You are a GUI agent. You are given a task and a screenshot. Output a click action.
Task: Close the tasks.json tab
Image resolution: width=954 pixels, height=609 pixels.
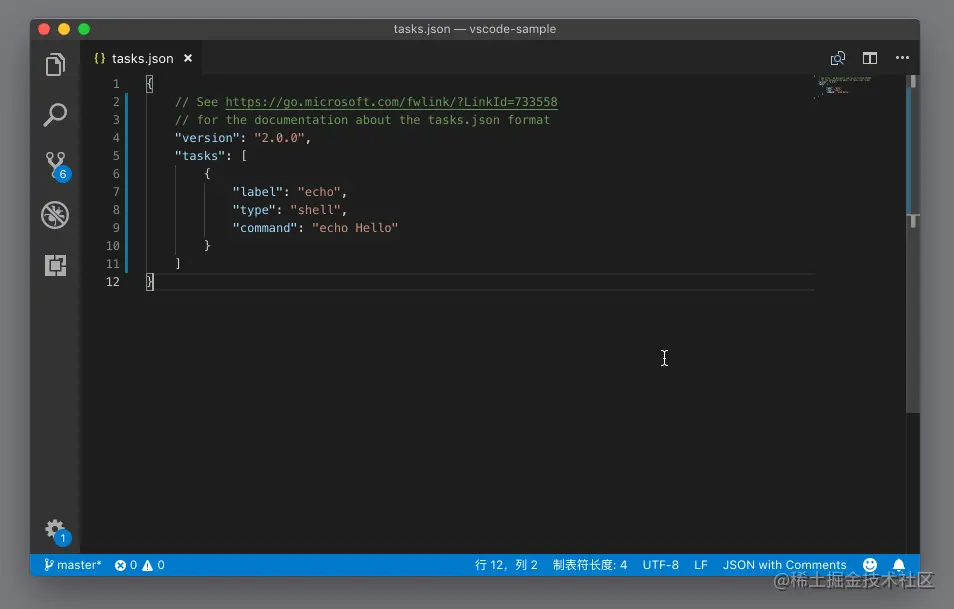point(188,59)
